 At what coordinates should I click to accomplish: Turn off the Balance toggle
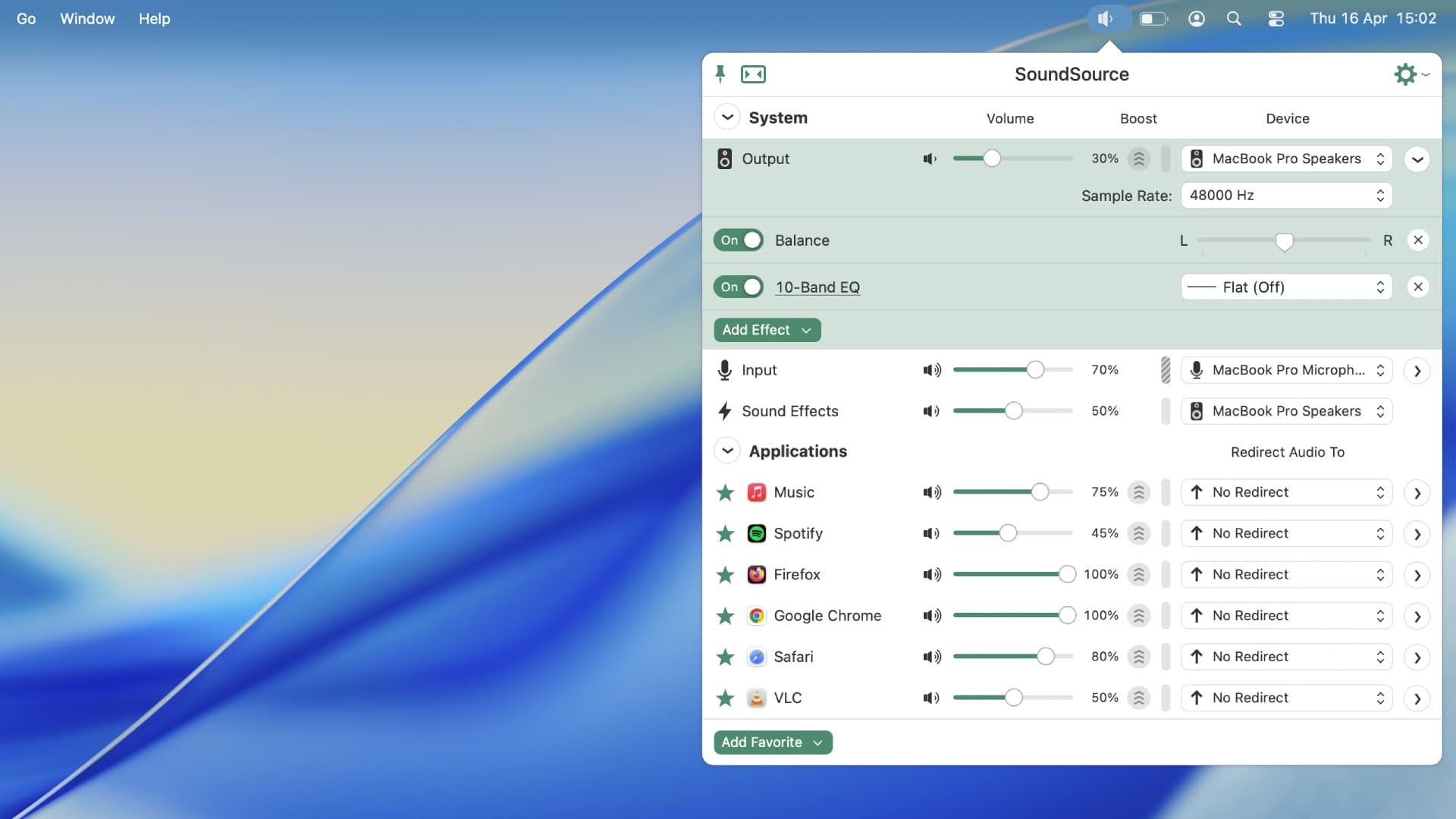coord(738,240)
